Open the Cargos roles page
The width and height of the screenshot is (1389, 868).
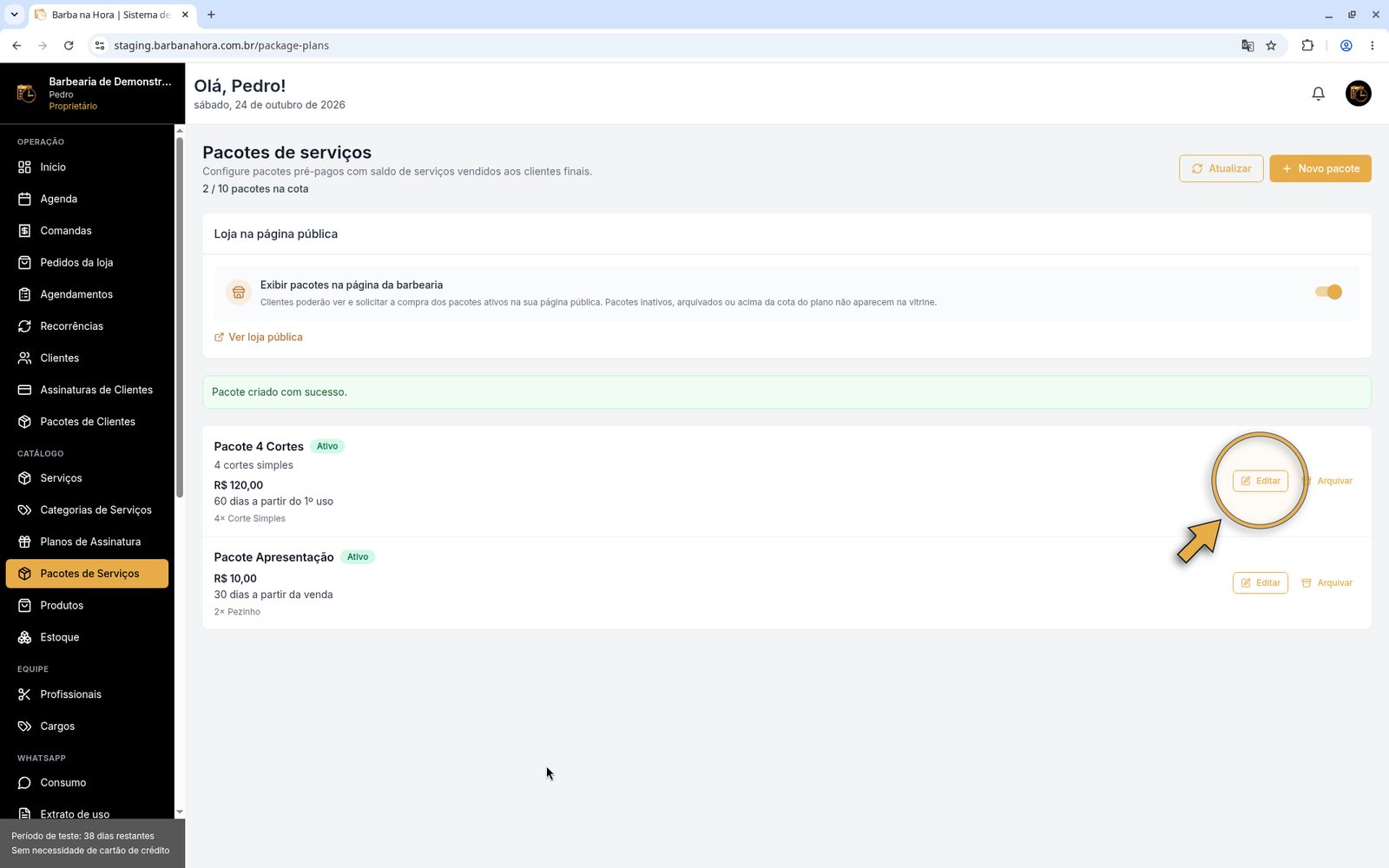pyautogui.click(x=87, y=726)
